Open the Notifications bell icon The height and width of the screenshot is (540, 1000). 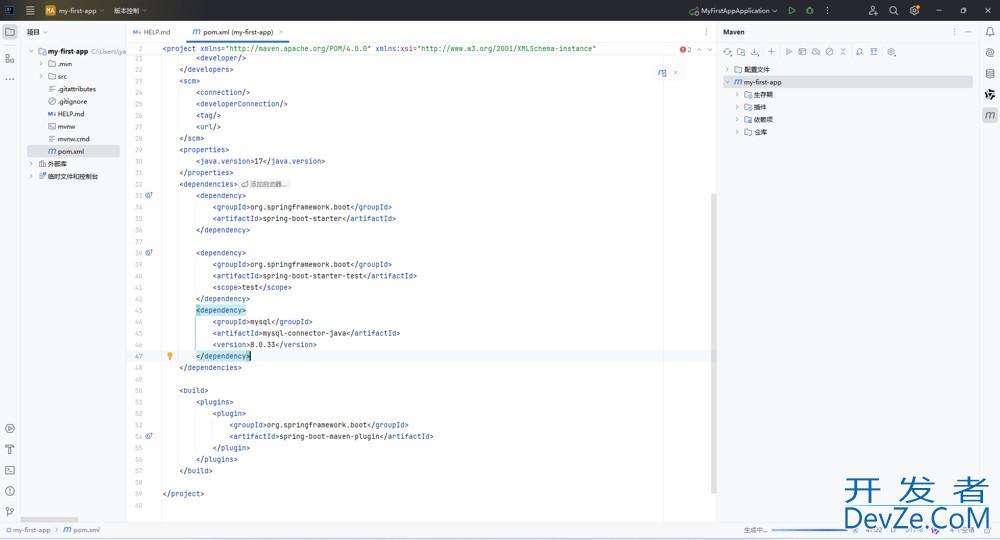tap(990, 32)
